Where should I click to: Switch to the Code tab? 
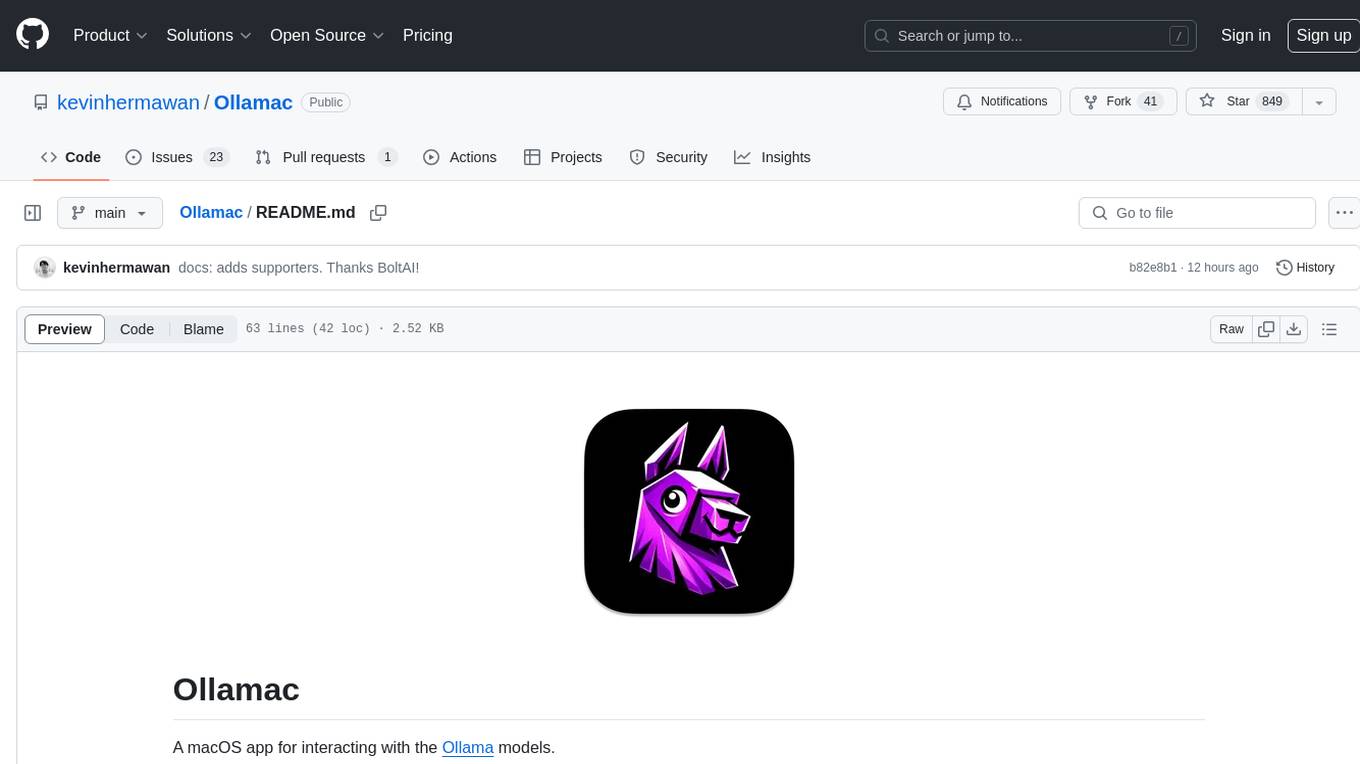pos(71,157)
